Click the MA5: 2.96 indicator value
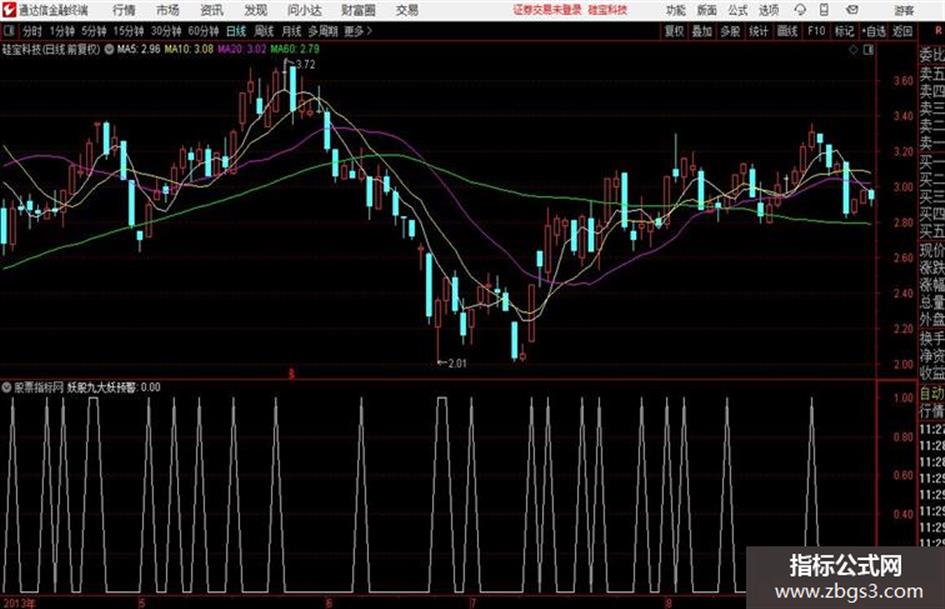Image resolution: width=945 pixels, height=609 pixels. pos(139,49)
